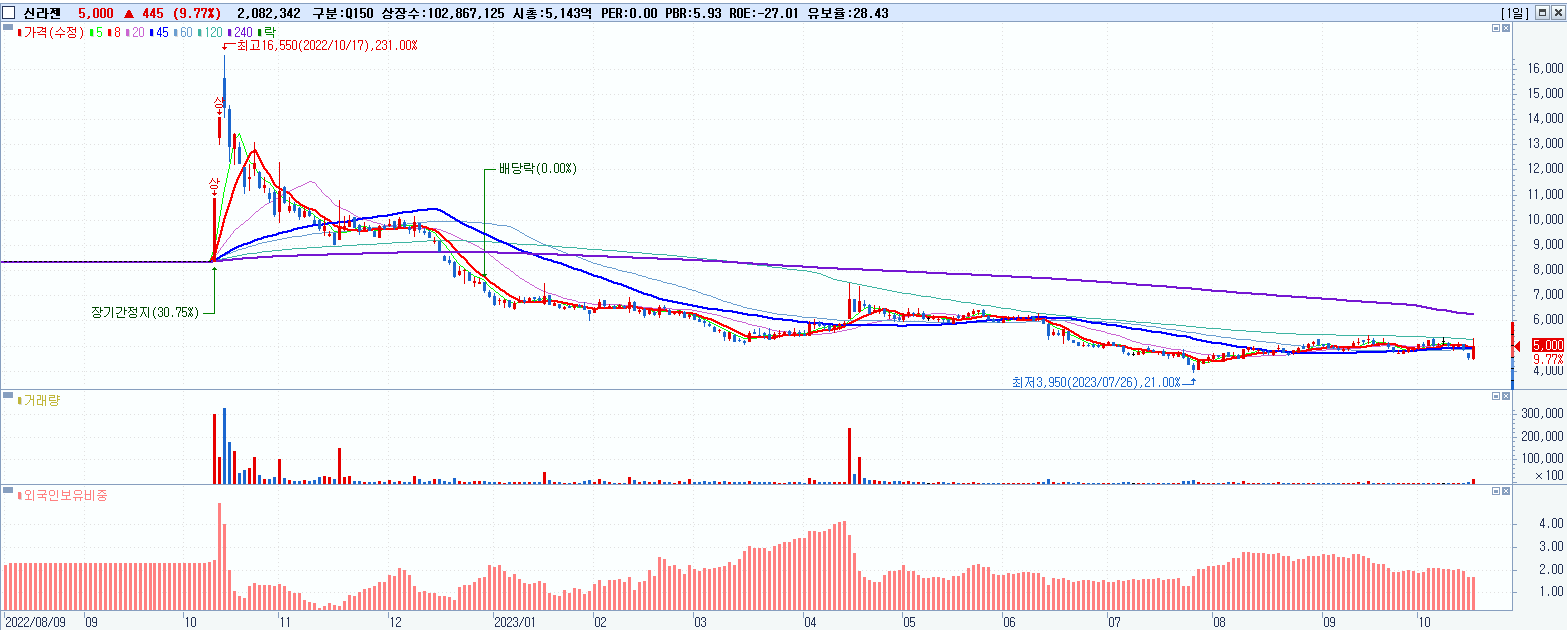
Task: Click the 300,000 volume axis label
Action: point(1542,413)
